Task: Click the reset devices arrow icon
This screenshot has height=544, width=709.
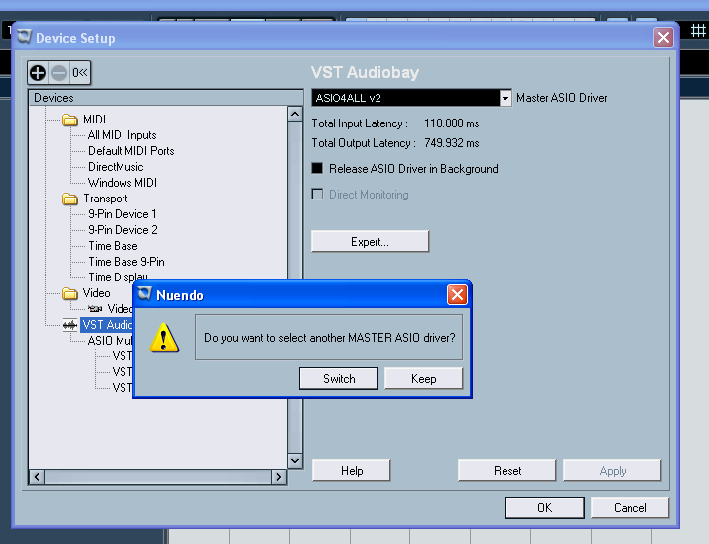Action: tap(80, 72)
